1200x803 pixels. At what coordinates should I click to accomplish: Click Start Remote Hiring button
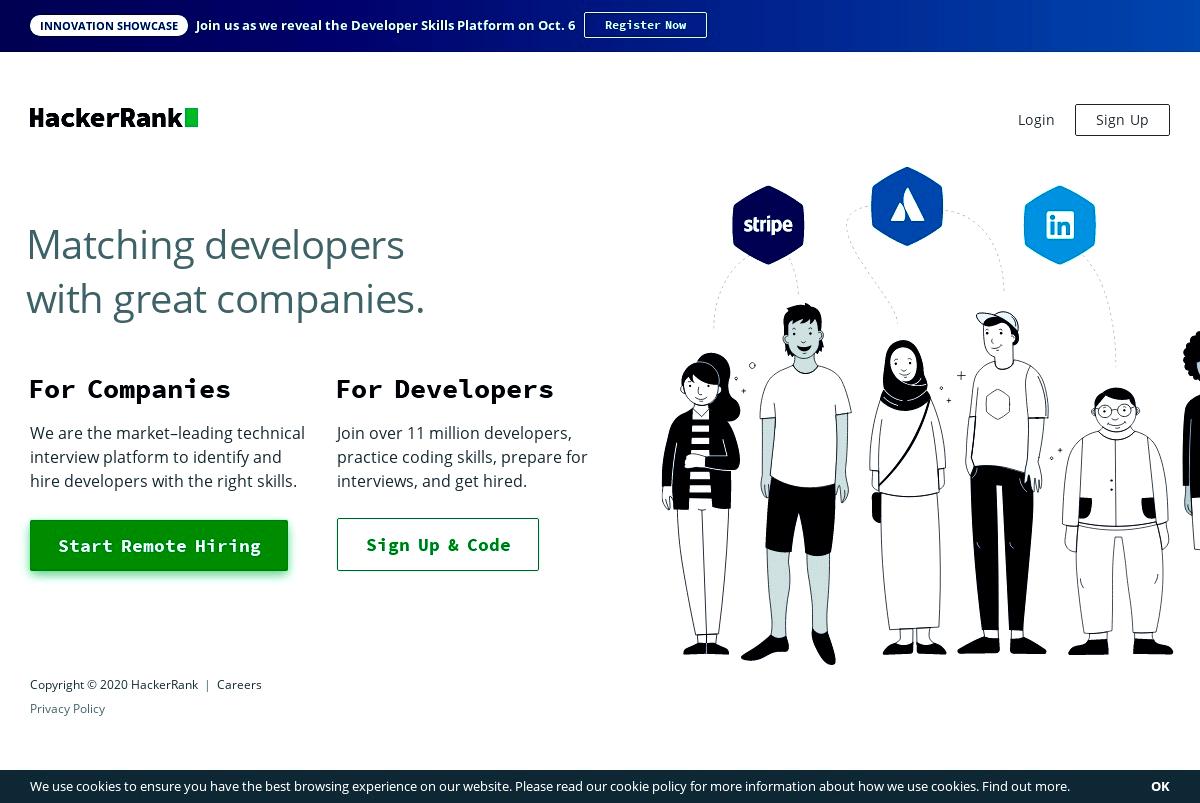coord(159,546)
